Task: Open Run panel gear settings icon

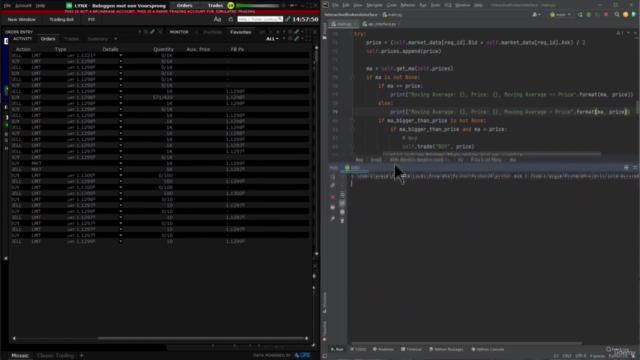Action: [626, 168]
